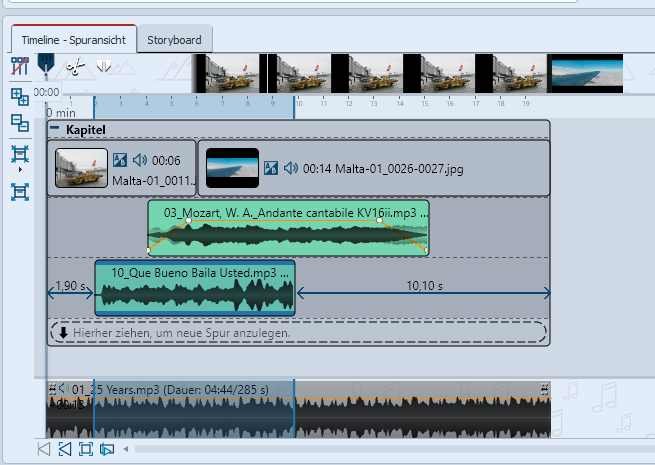Screen dimensions: 655x465
Task: Click the ungroup objects icon in left toolbar
Action: (19, 122)
